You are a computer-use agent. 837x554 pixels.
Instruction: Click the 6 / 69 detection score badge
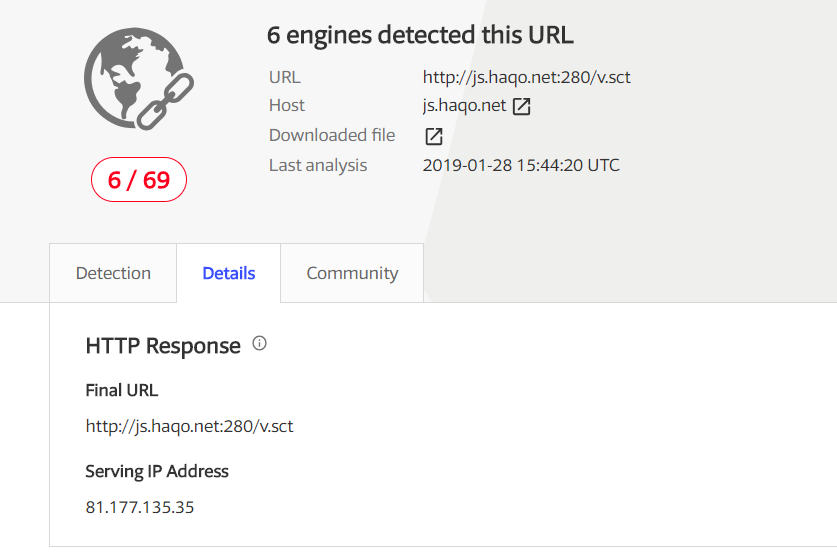tap(139, 179)
